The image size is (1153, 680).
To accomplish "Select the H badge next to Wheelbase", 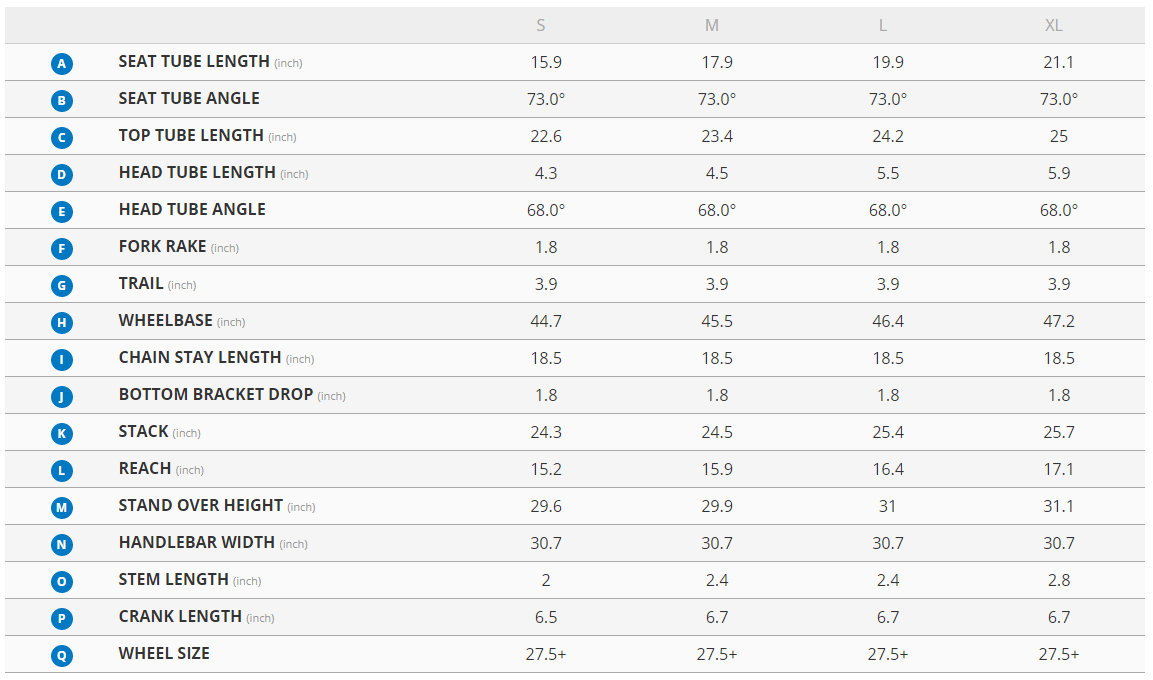I will (62, 323).
